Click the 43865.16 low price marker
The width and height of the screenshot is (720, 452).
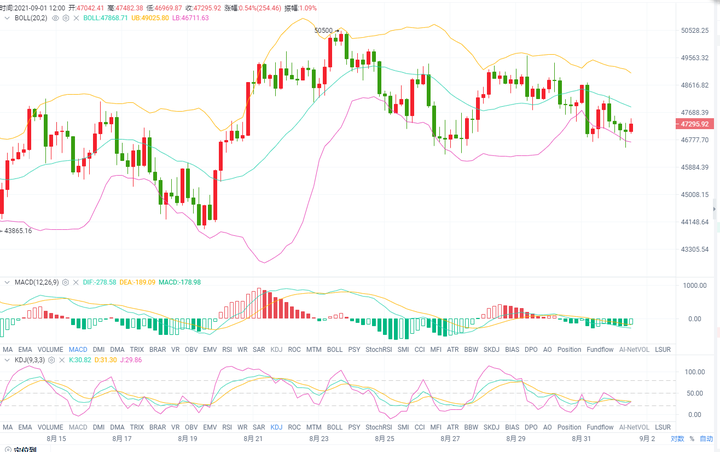point(18,231)
